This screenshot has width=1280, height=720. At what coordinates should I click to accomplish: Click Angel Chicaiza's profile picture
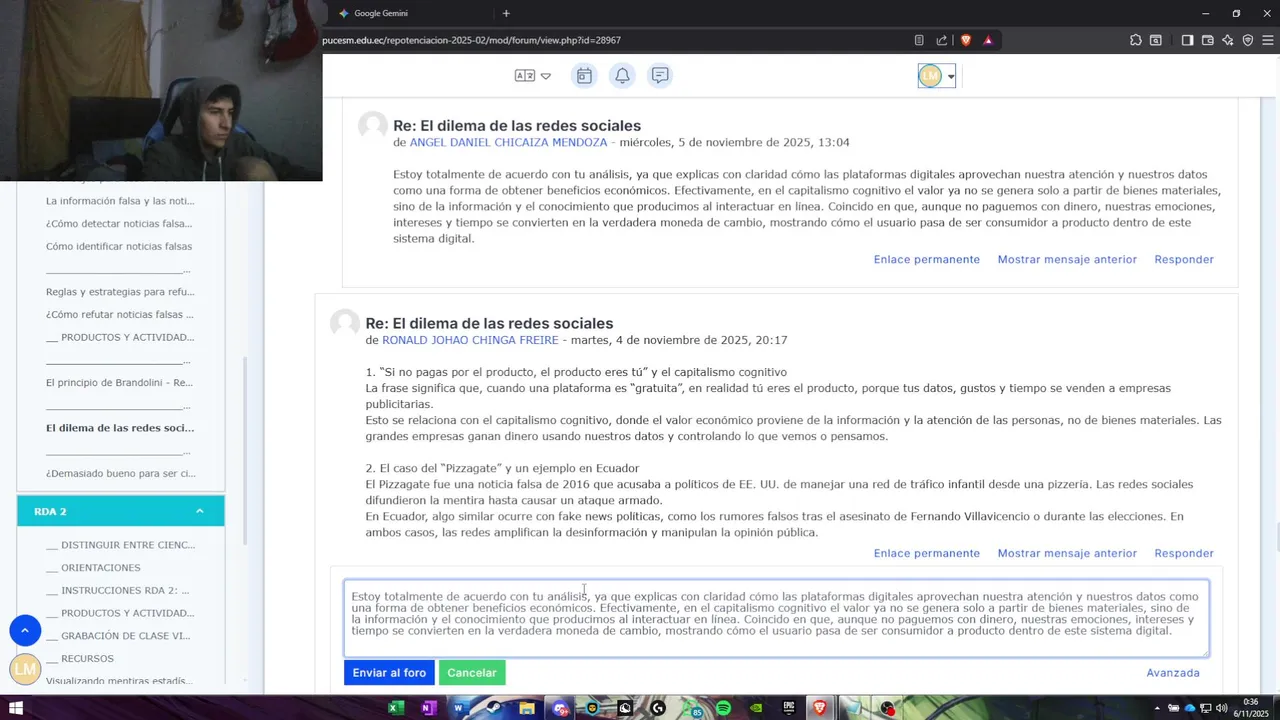[373, 126]
